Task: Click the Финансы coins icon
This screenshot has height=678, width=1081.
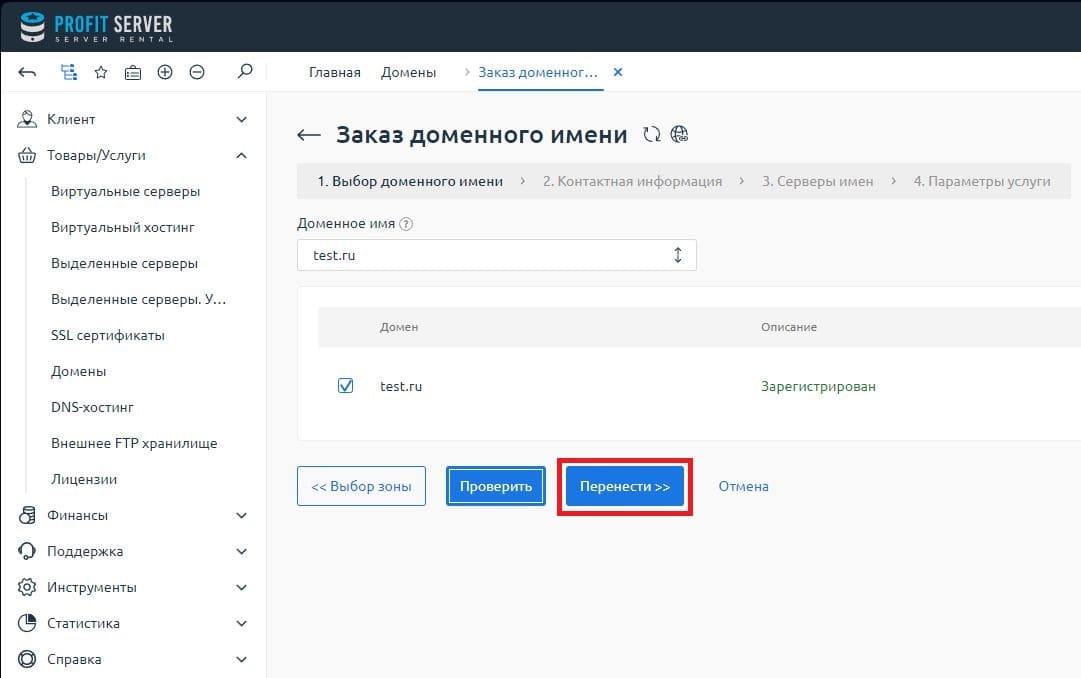Action: click(26, 515)
